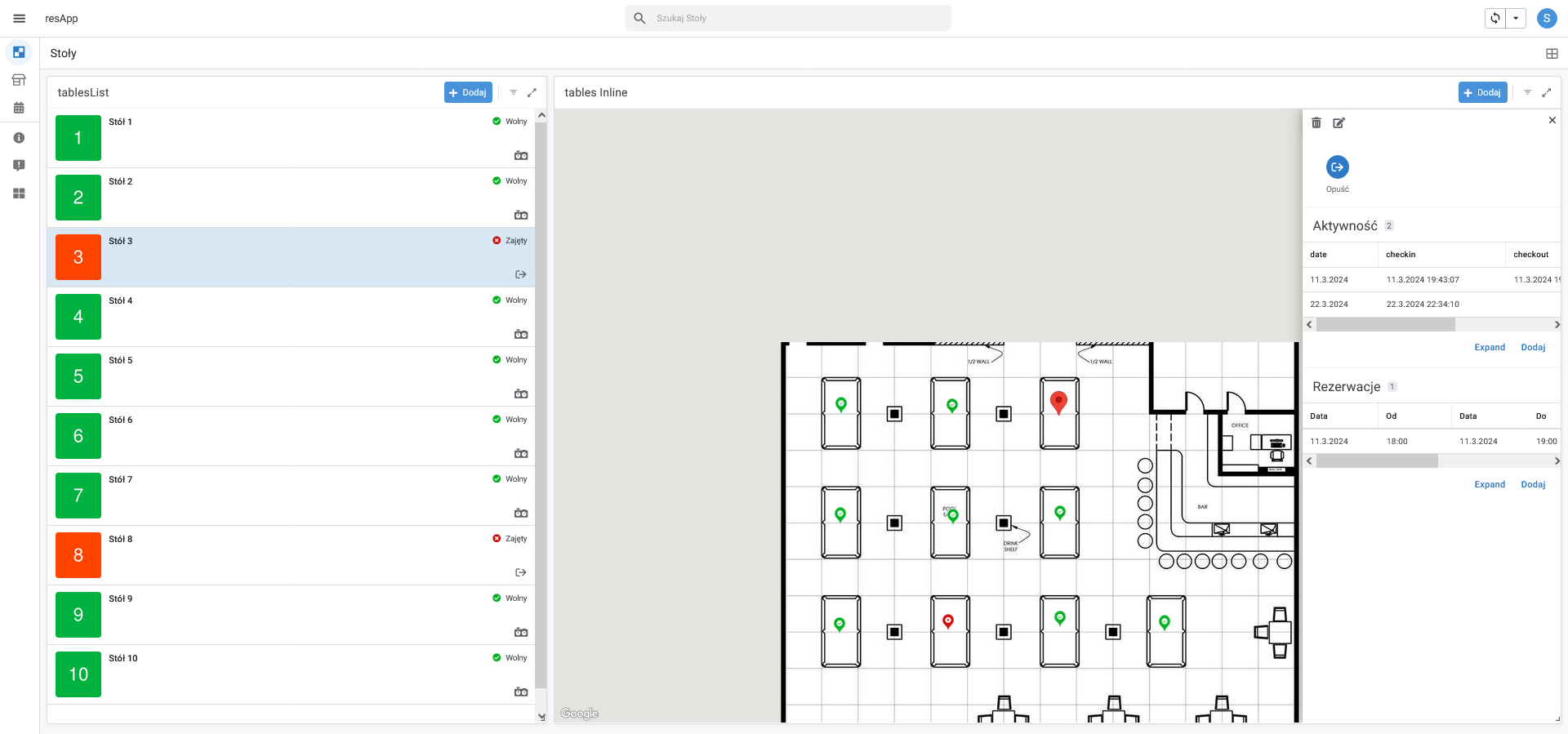This screenshot has width=1568, height=734.
Task: Open the hamburger main menu
Action: point(20,18)
